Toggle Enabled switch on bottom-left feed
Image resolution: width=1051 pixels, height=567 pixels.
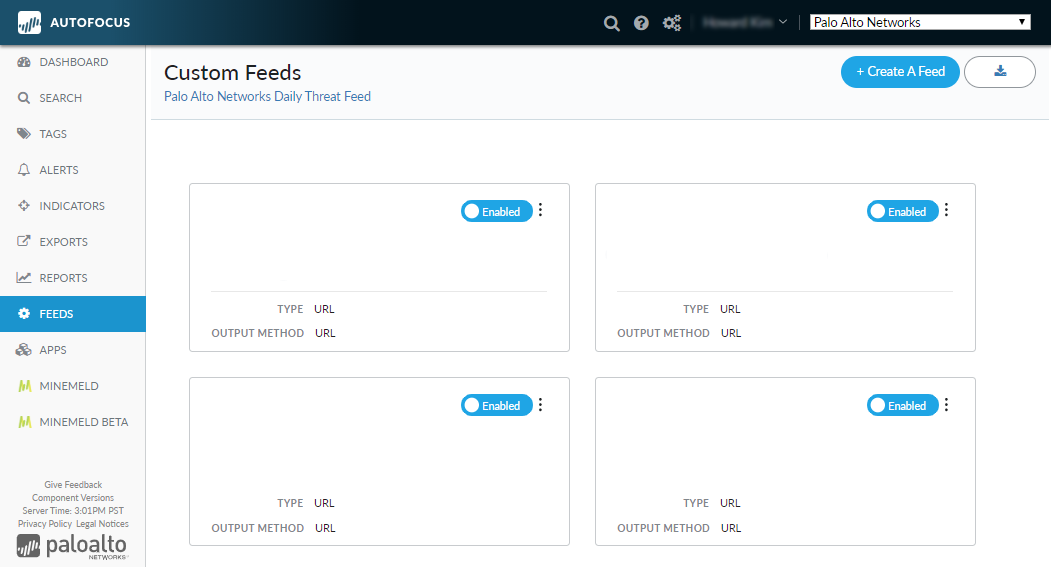(x=497, y=406)
